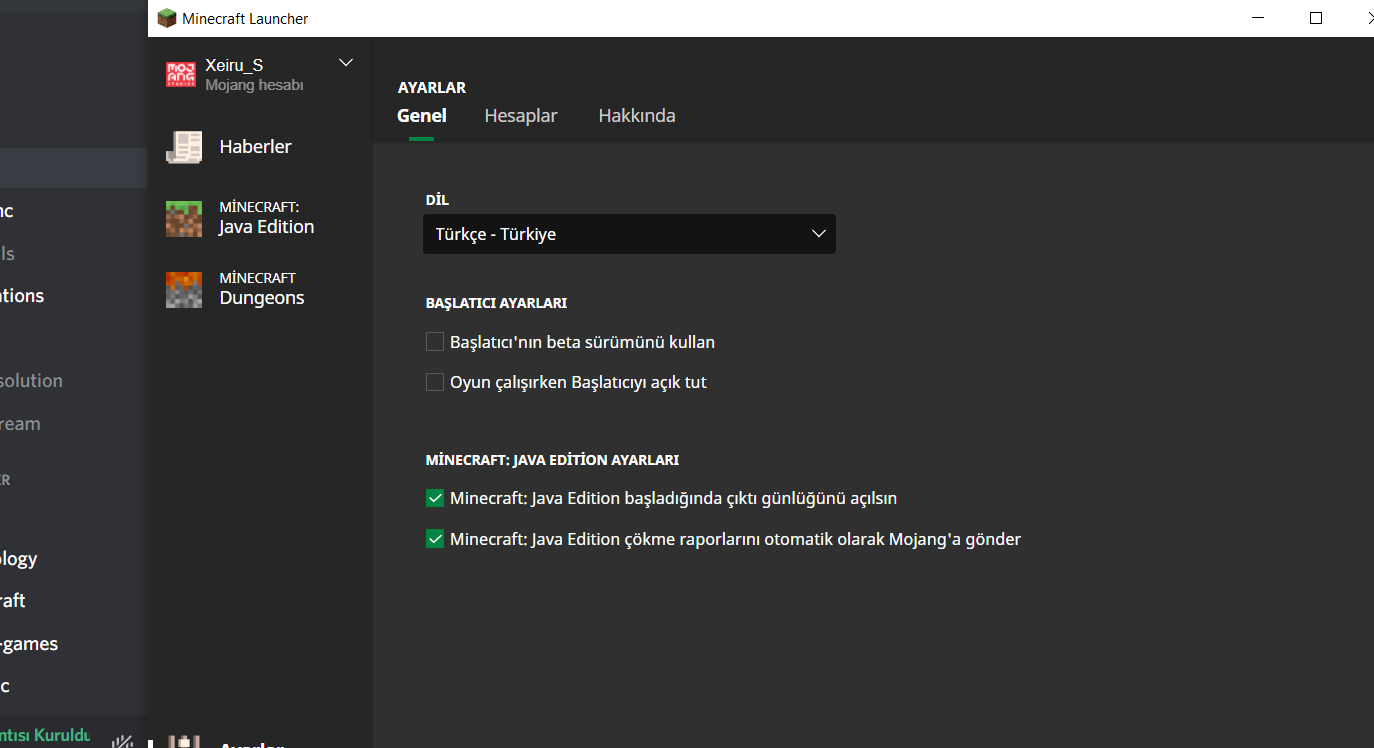
Task: Open the Hakkında tab
Action: click(x=637, y=116)
